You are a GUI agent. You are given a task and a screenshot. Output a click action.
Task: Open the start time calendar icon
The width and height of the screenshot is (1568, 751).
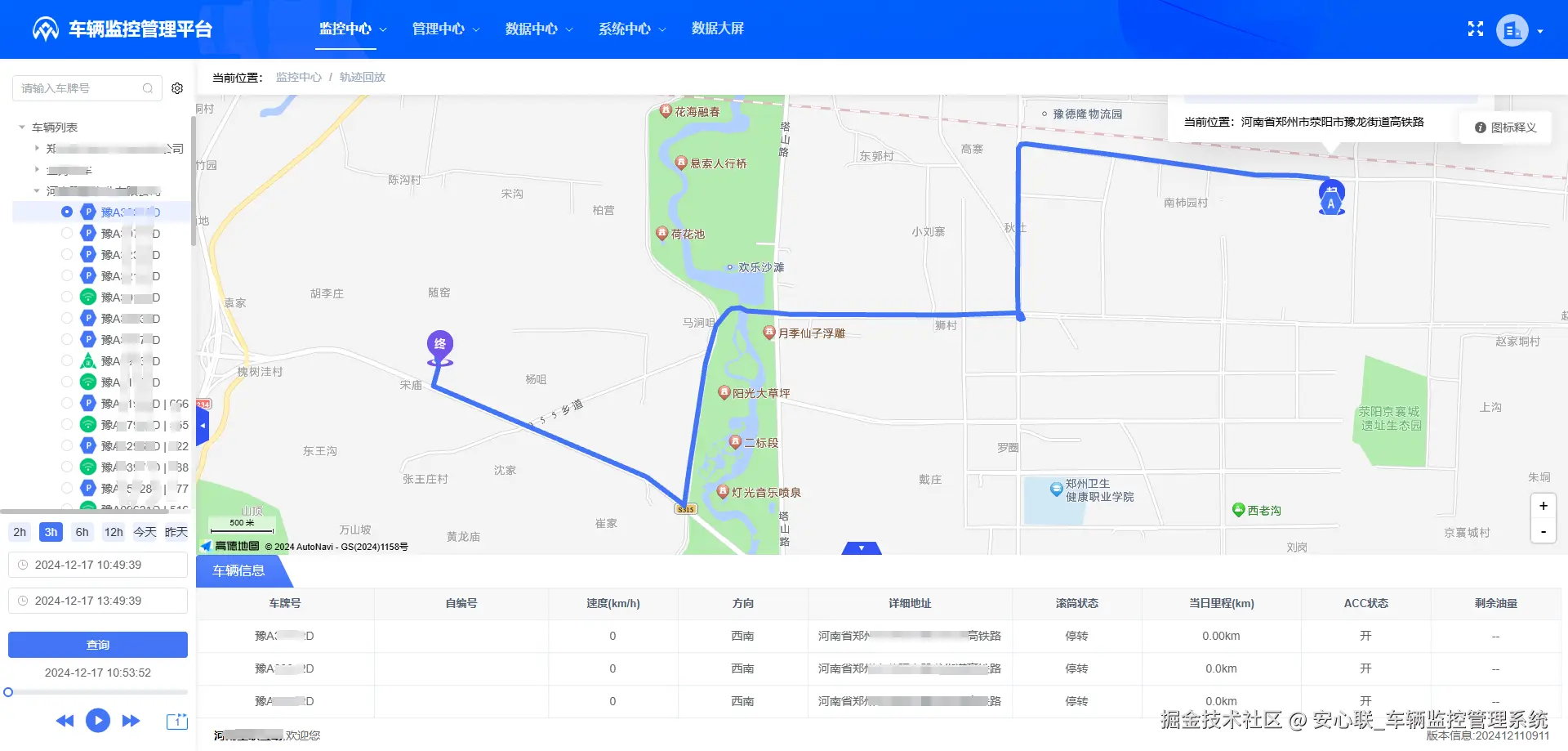pyautogui.click(x=23, y=565)
